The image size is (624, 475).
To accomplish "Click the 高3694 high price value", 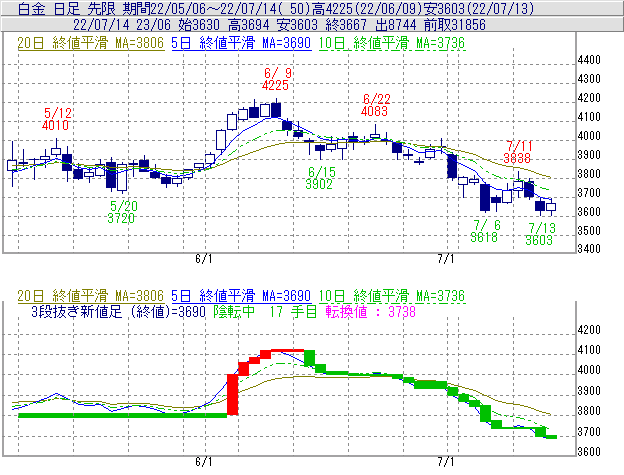I will [x=248, y=25].
